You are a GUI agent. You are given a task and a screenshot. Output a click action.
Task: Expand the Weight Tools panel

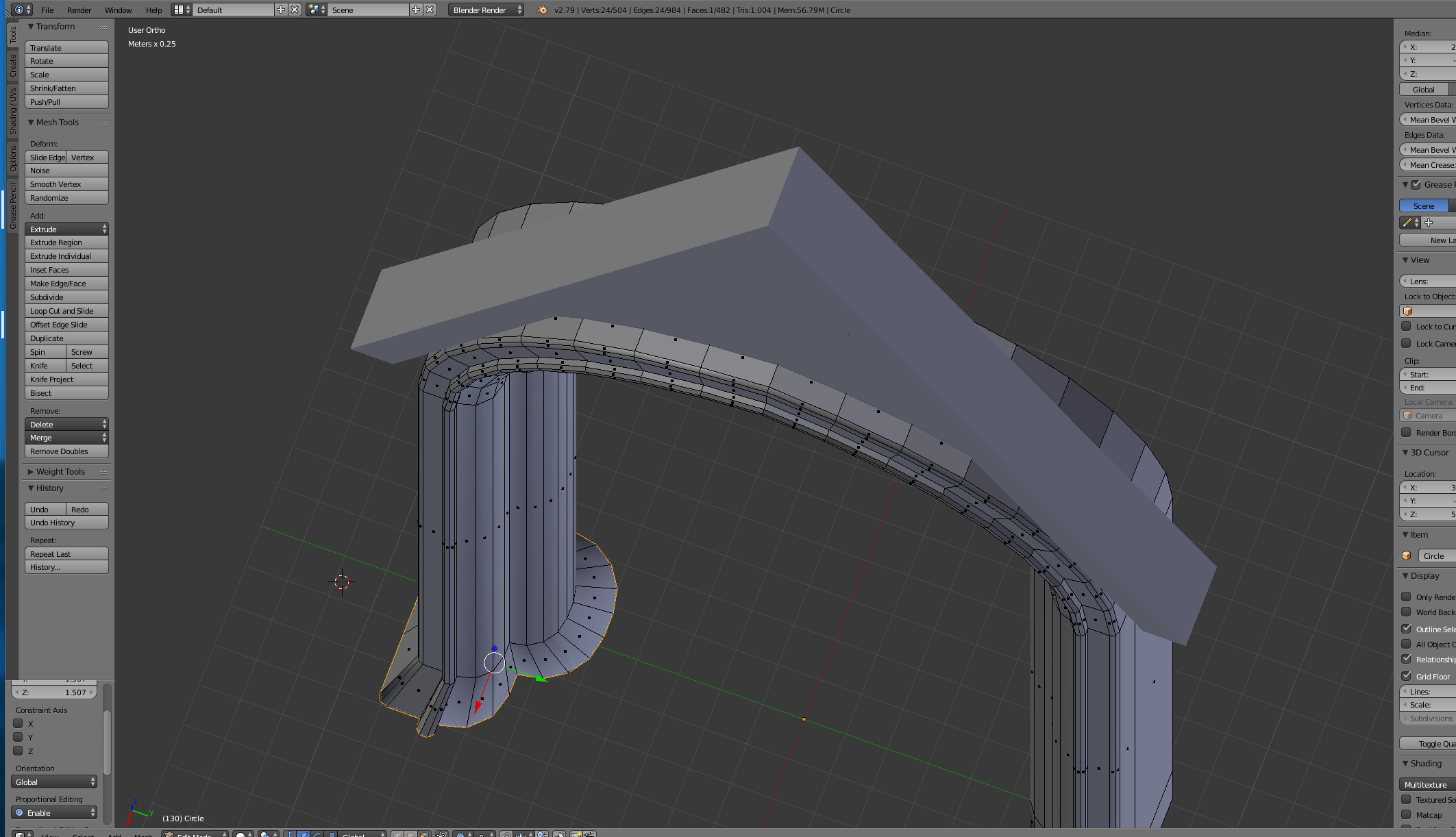(31, 472)
